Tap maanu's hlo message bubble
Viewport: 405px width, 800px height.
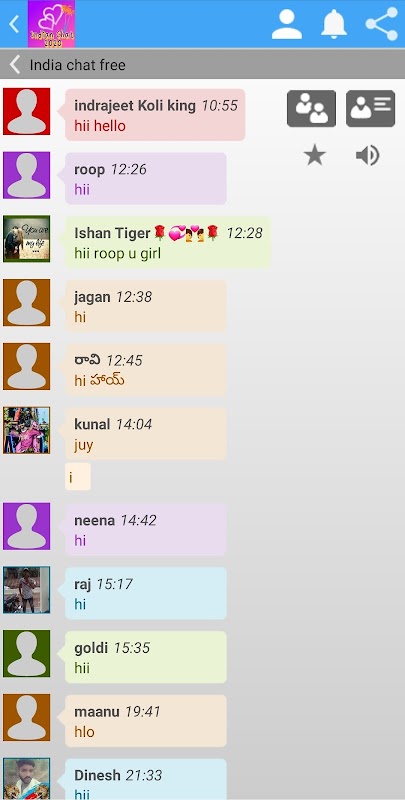pyautogui.click(x=146, y=721)
